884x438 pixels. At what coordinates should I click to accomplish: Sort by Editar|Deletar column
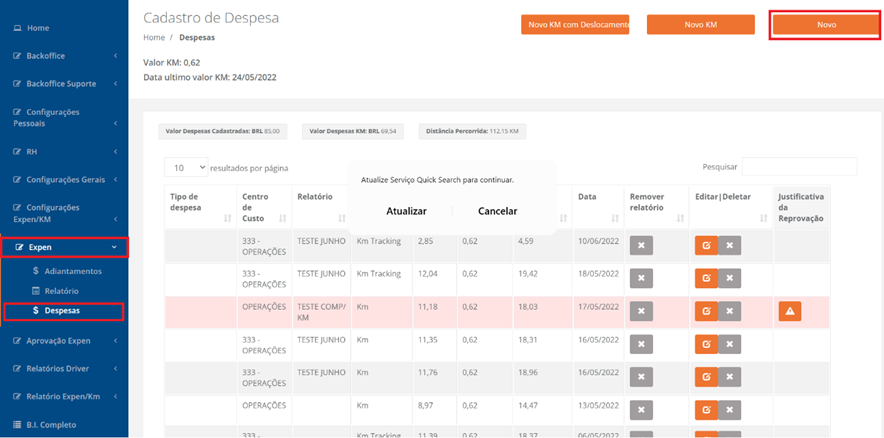[x=731, y=207]
